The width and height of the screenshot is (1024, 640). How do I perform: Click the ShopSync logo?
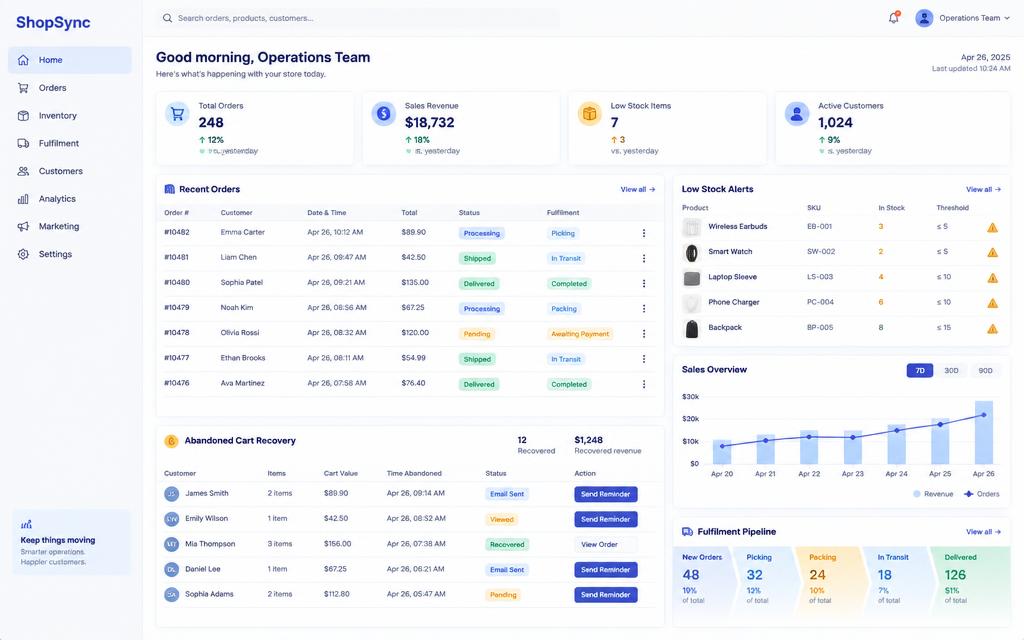(x=53, y=23)
